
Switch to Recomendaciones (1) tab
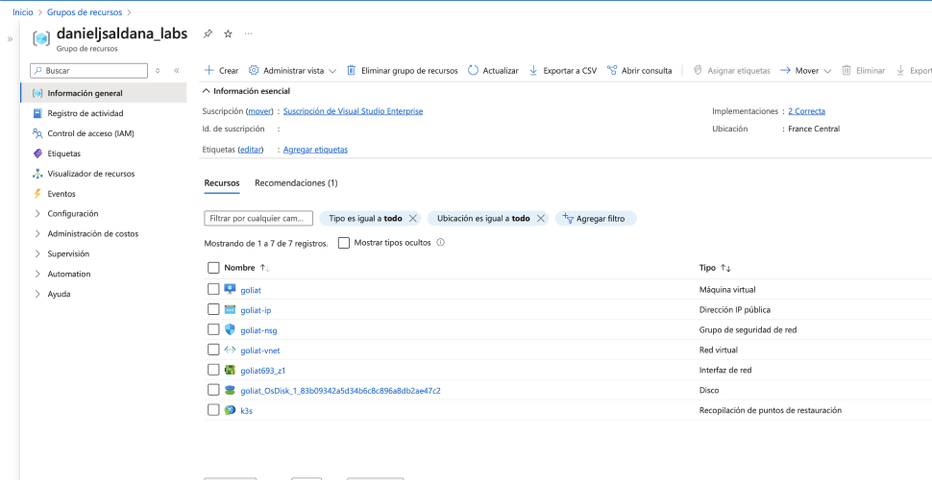[296, 183]
